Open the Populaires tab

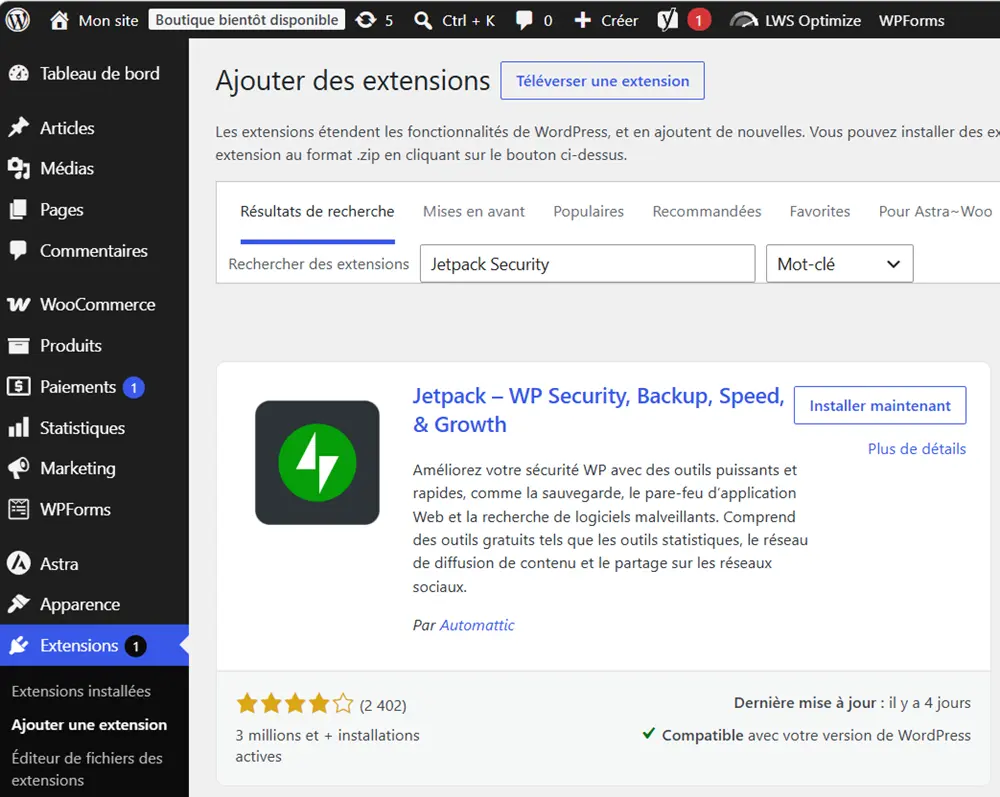(x=588, y=212)
